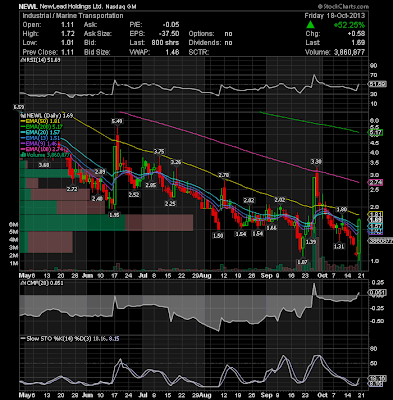393x400 pixels.
Task: Click the green up-arrow change indicator
Action: tap(310, 25)
